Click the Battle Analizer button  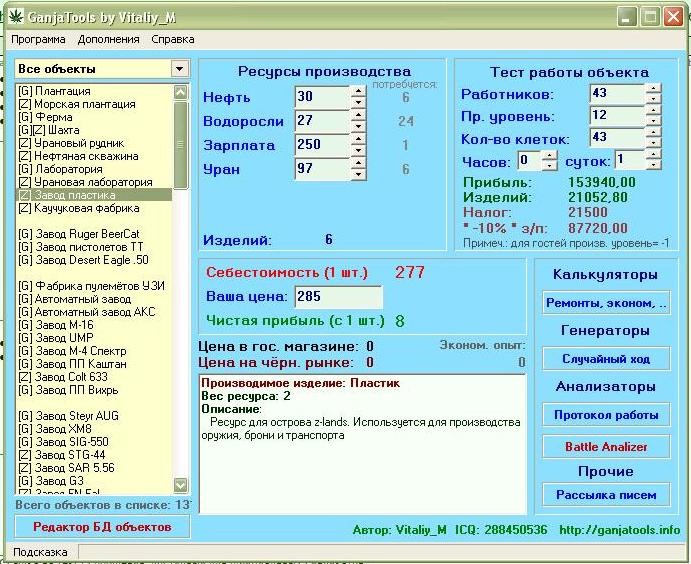click(x=606, y=447)
